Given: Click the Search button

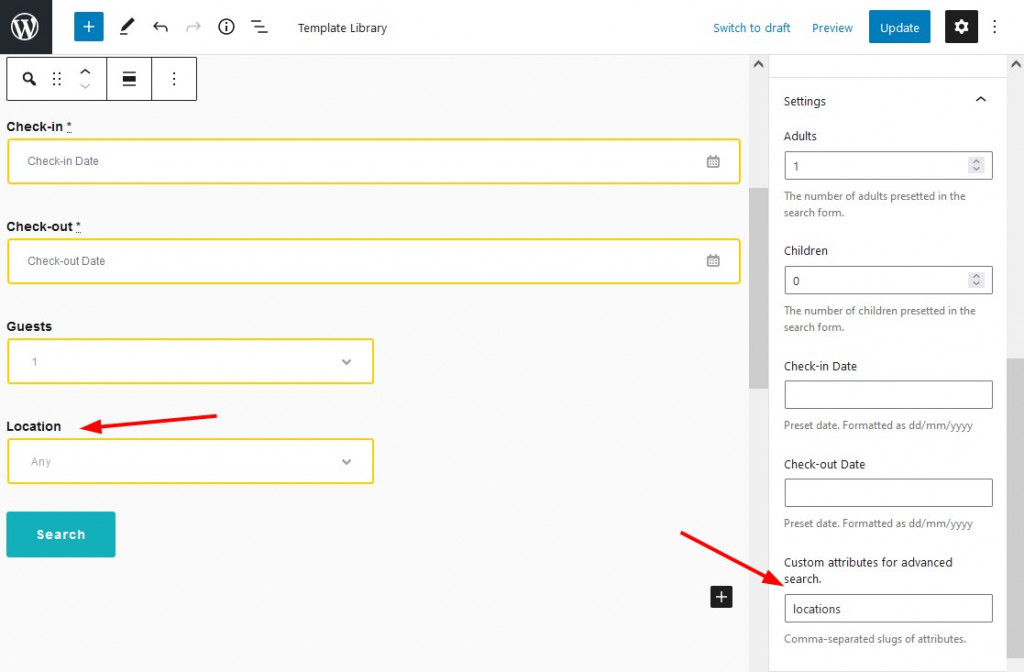Looking at the screenshot, I should click(x=61, y=534).
